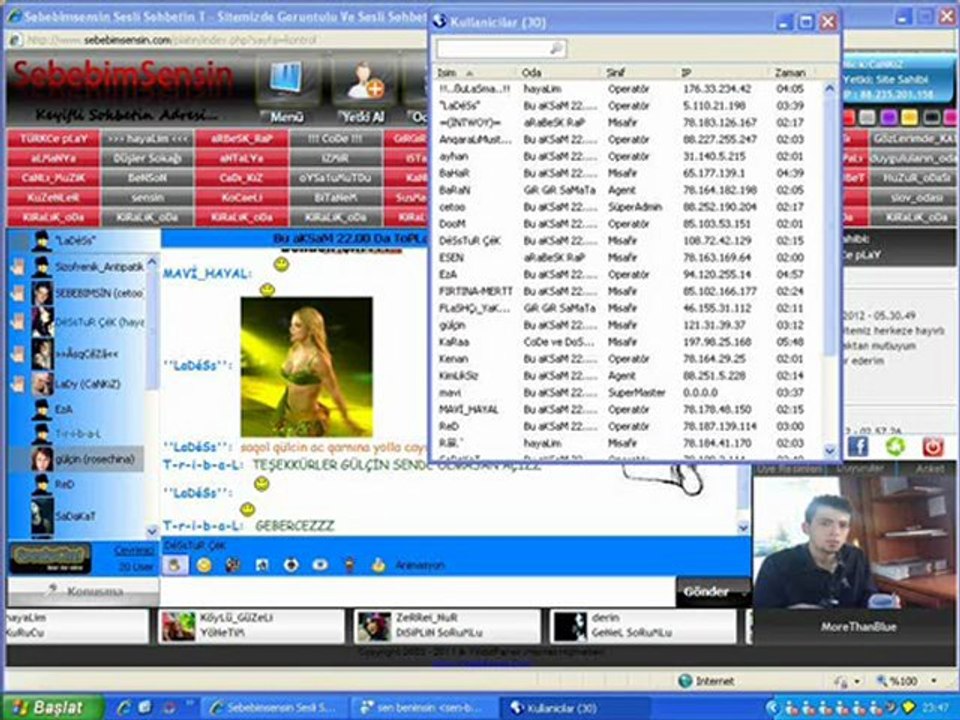Click Kullanicilar list scroll up arrow
Screen dimensions: 960x720
830,89
